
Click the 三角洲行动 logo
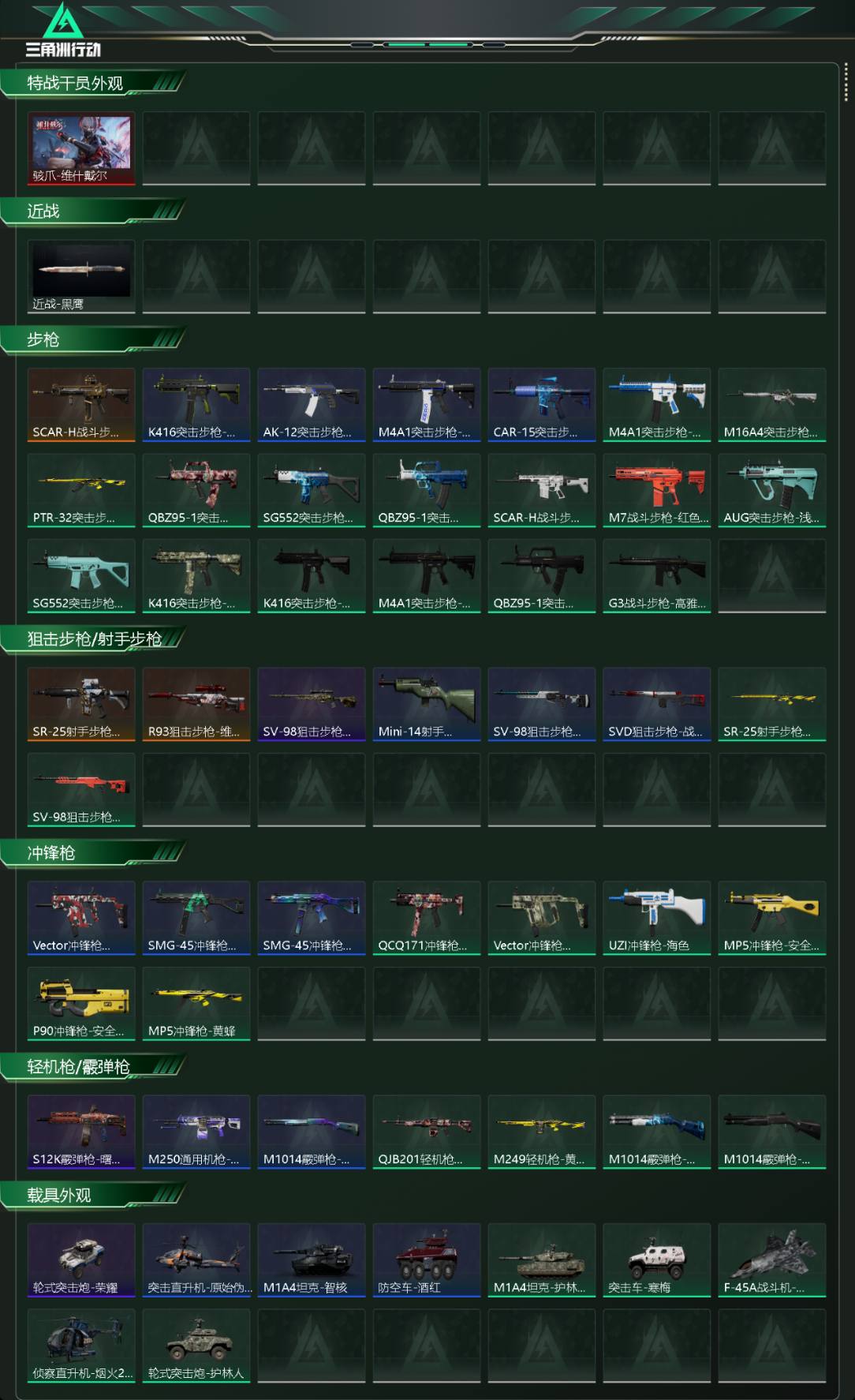(x=63, y=30)
